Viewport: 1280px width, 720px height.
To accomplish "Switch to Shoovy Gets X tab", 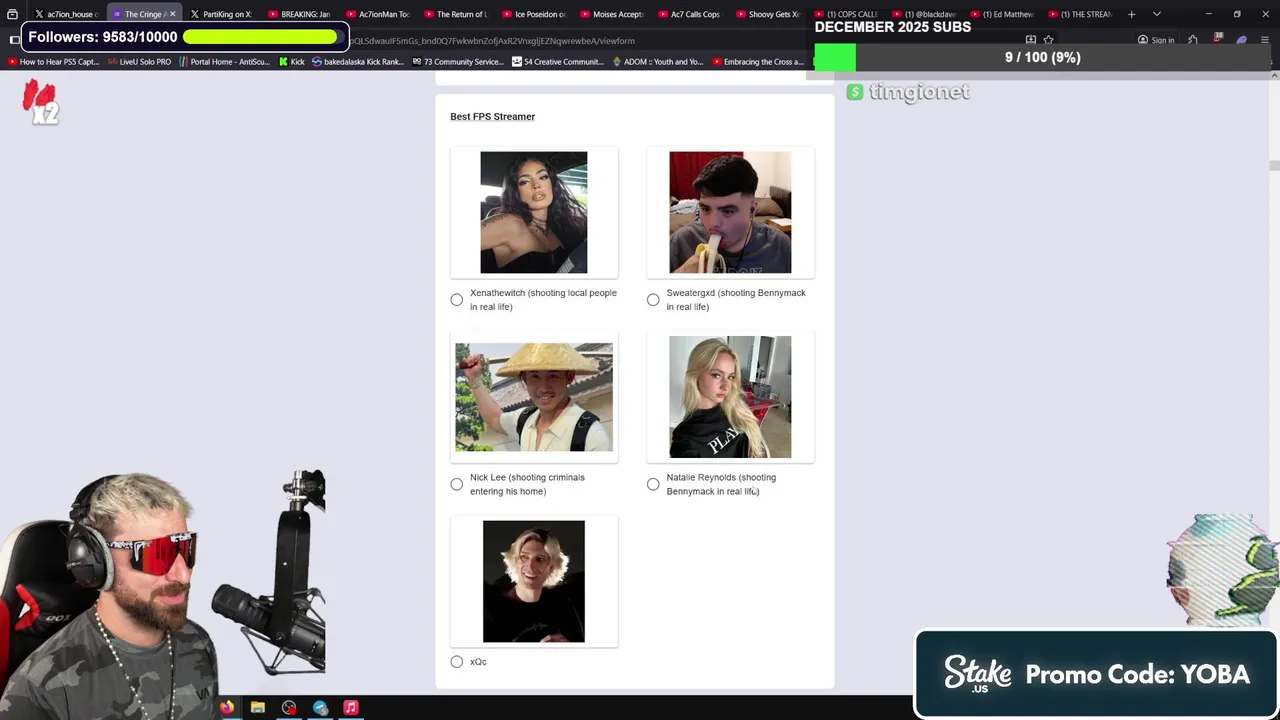I will (768, 14).
